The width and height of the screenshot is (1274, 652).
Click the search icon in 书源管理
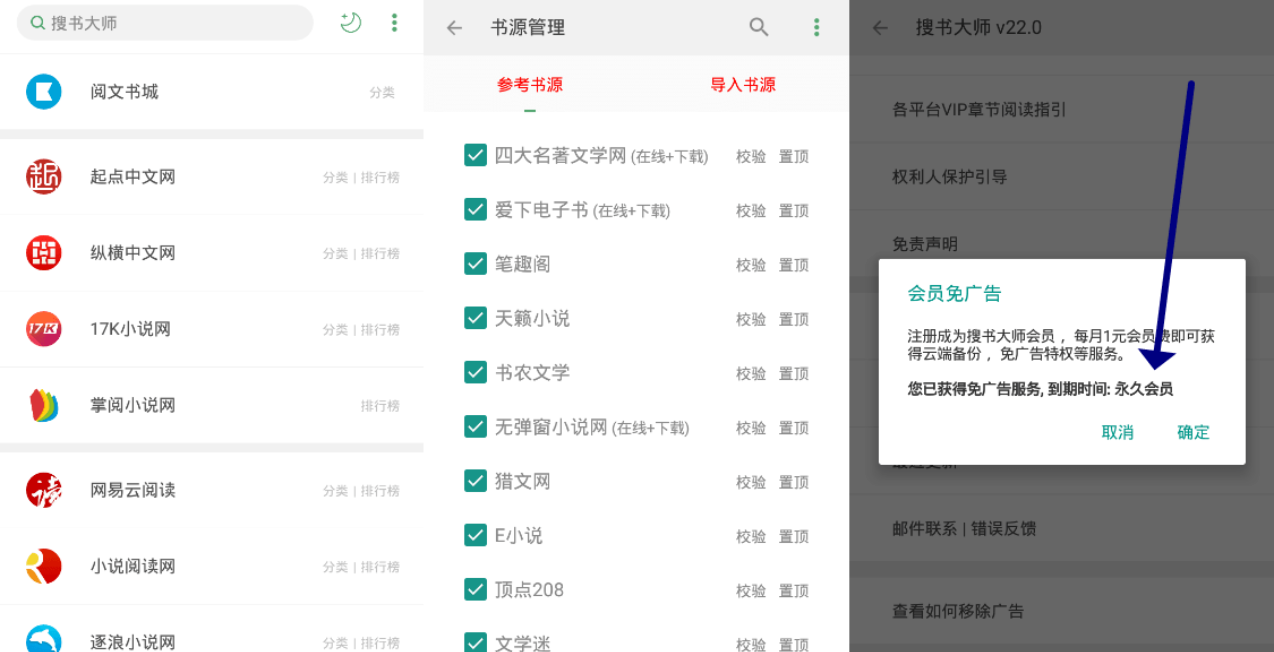(759, 27)
